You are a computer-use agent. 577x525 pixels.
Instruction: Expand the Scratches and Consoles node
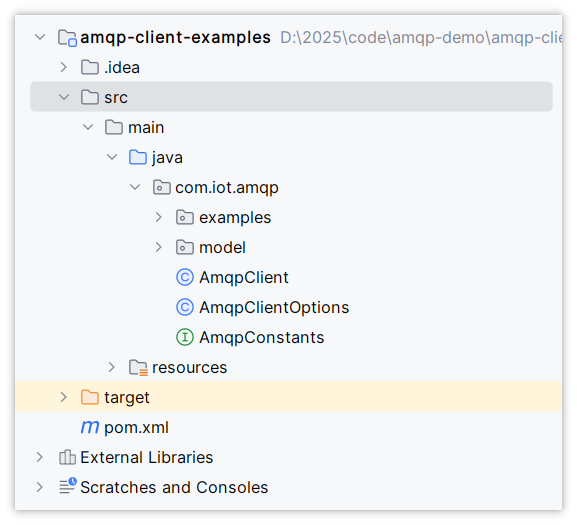coord(40,487)
